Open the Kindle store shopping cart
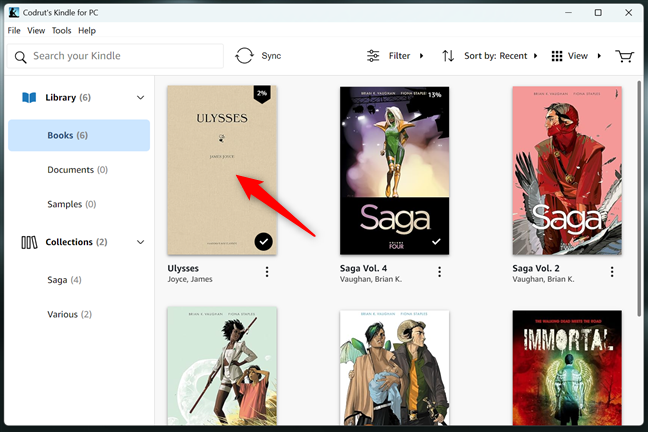 [624, 56]
